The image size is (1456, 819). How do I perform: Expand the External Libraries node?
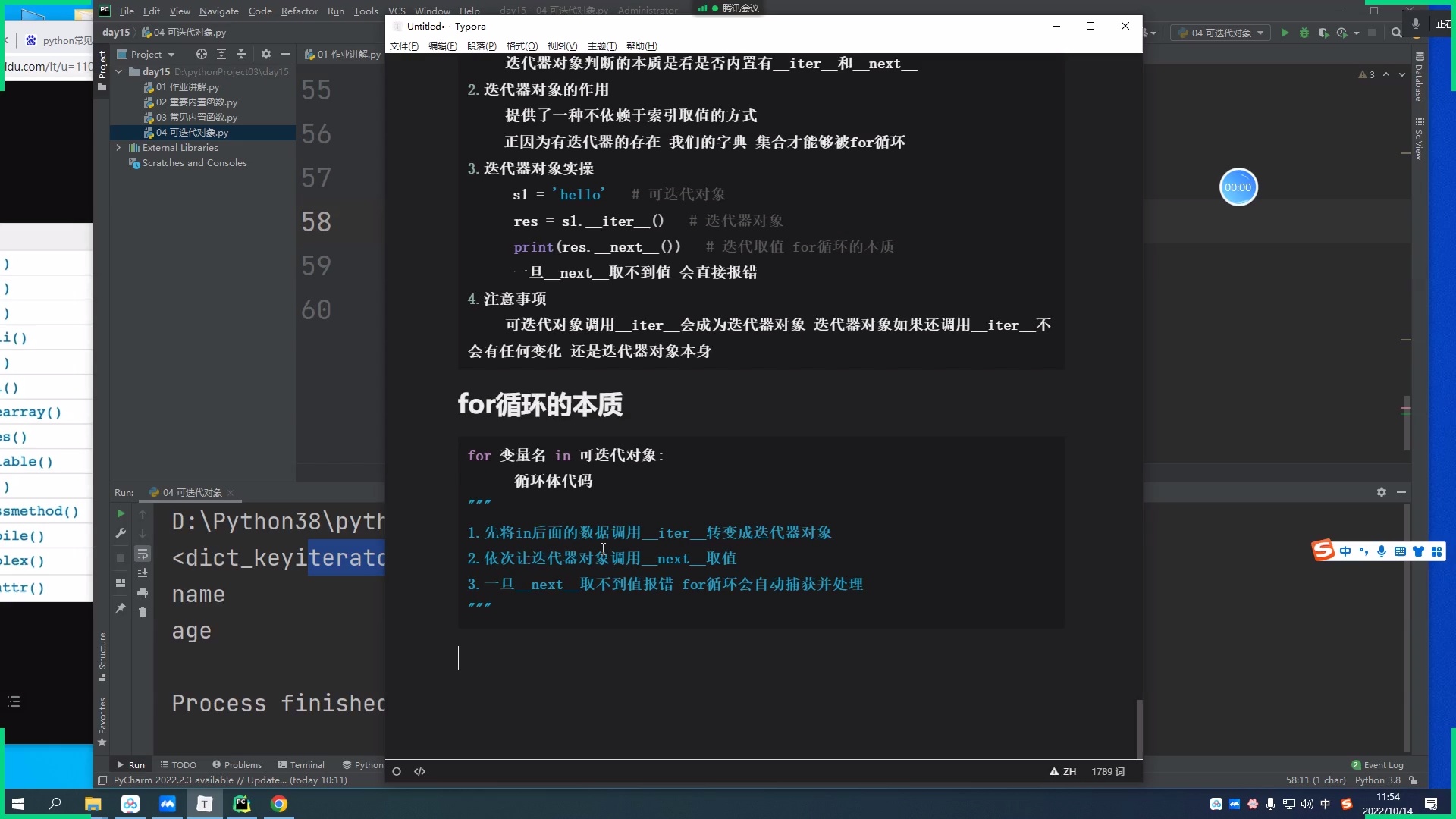coord(118,148)
